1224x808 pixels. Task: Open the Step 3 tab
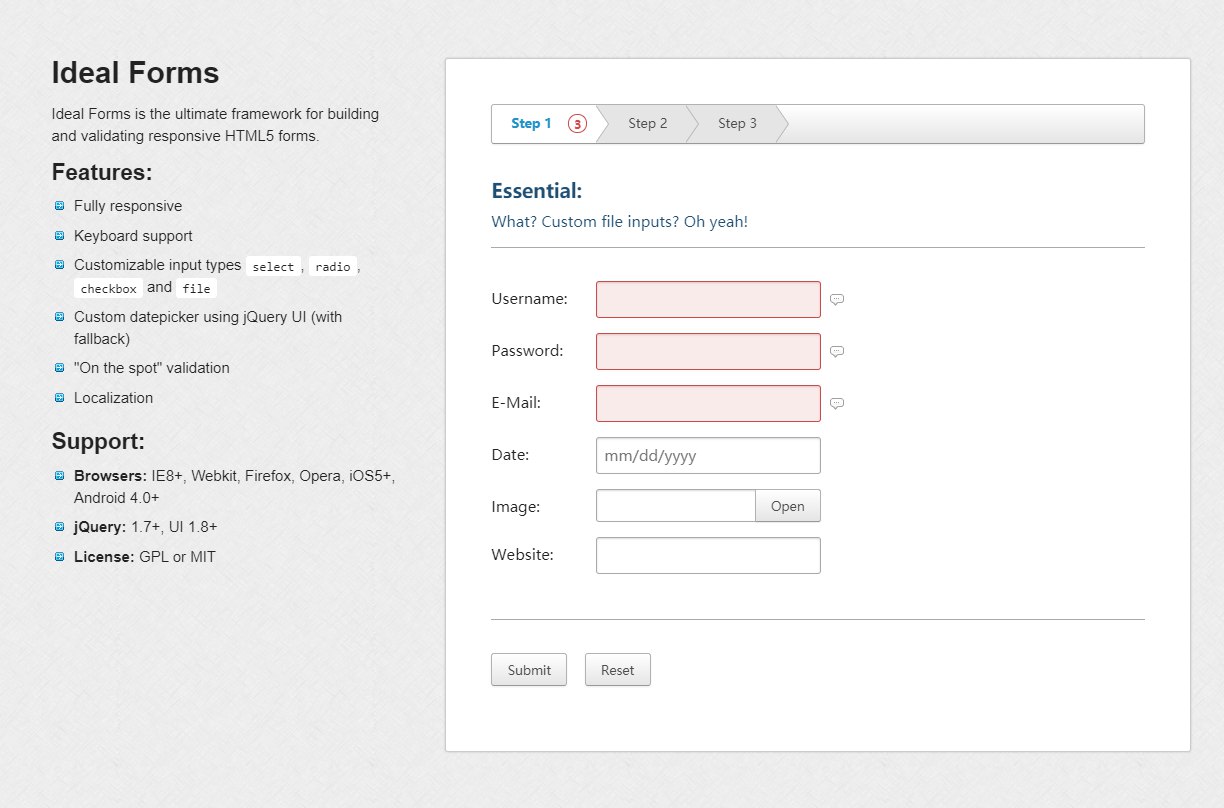737,124
